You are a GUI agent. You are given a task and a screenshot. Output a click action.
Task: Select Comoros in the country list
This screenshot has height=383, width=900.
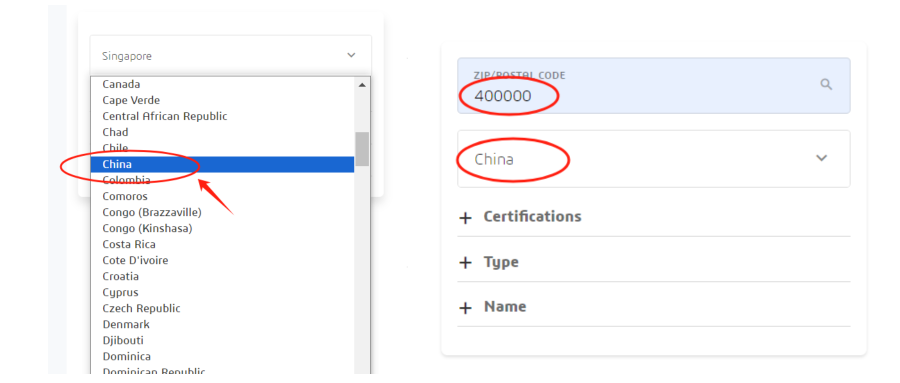(222, 196)
